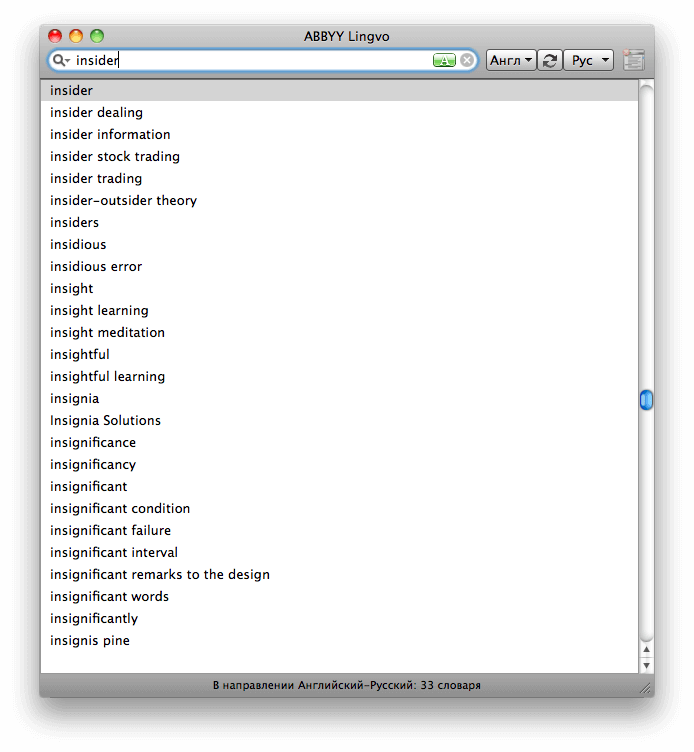Select the 'insider dealing' entry
This screenshot has height=752, width=694.
coord(97,113)
